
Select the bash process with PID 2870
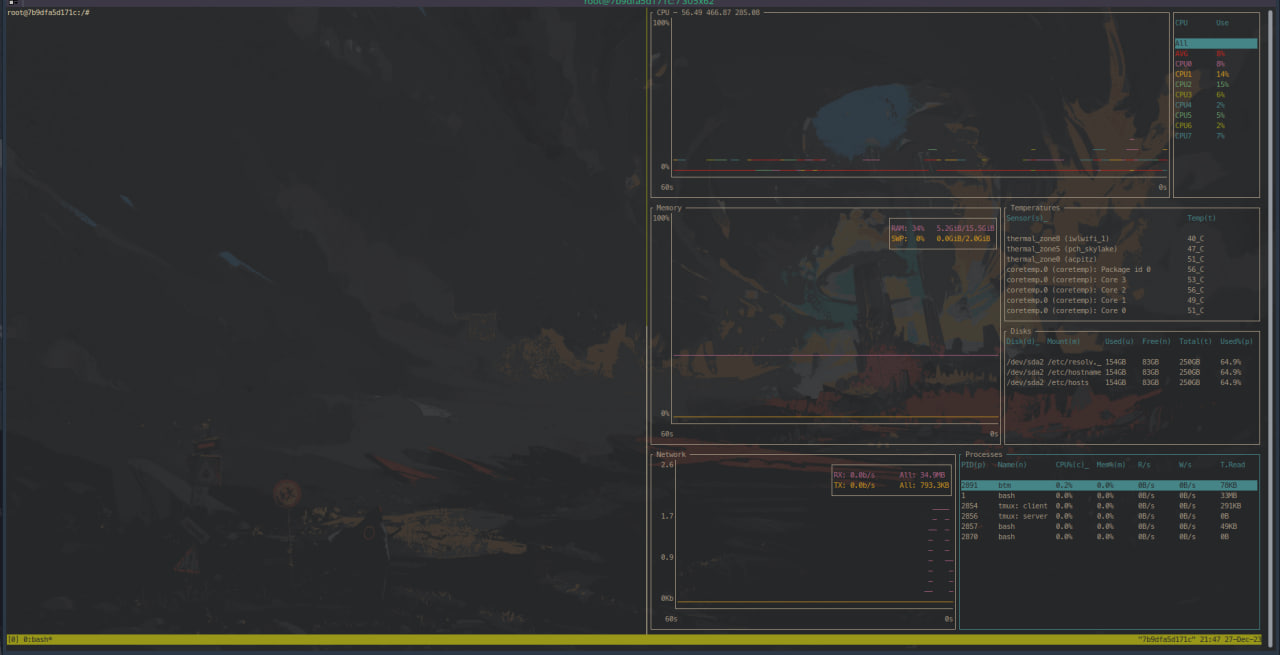1108,537
